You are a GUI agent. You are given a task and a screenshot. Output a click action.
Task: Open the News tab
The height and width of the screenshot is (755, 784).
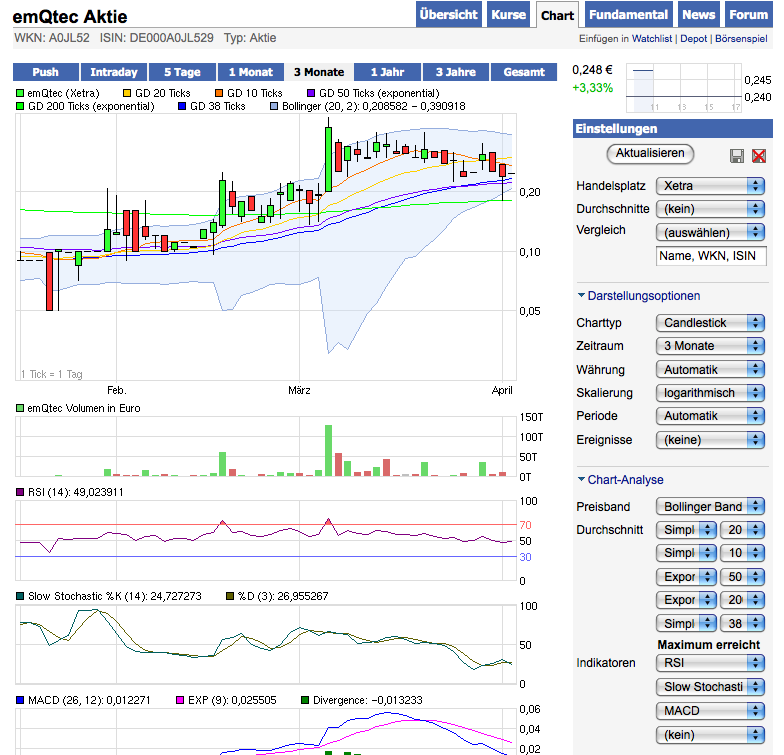(x=698, y=14)
